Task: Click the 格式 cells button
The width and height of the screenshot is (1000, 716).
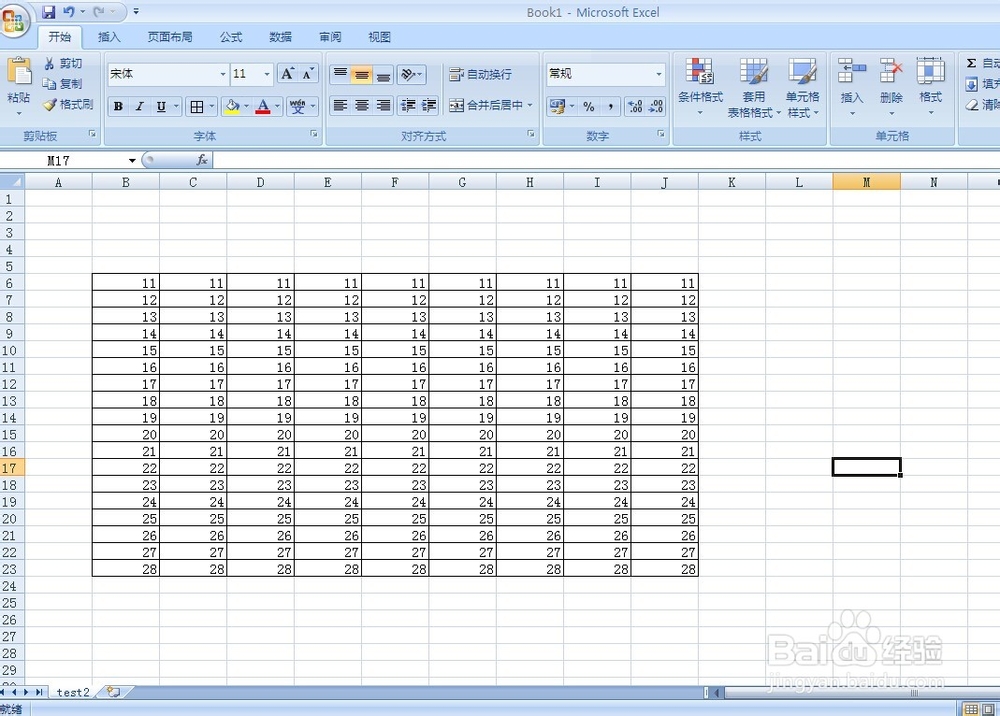Action: pyautogui.click(x=930, y=87)
